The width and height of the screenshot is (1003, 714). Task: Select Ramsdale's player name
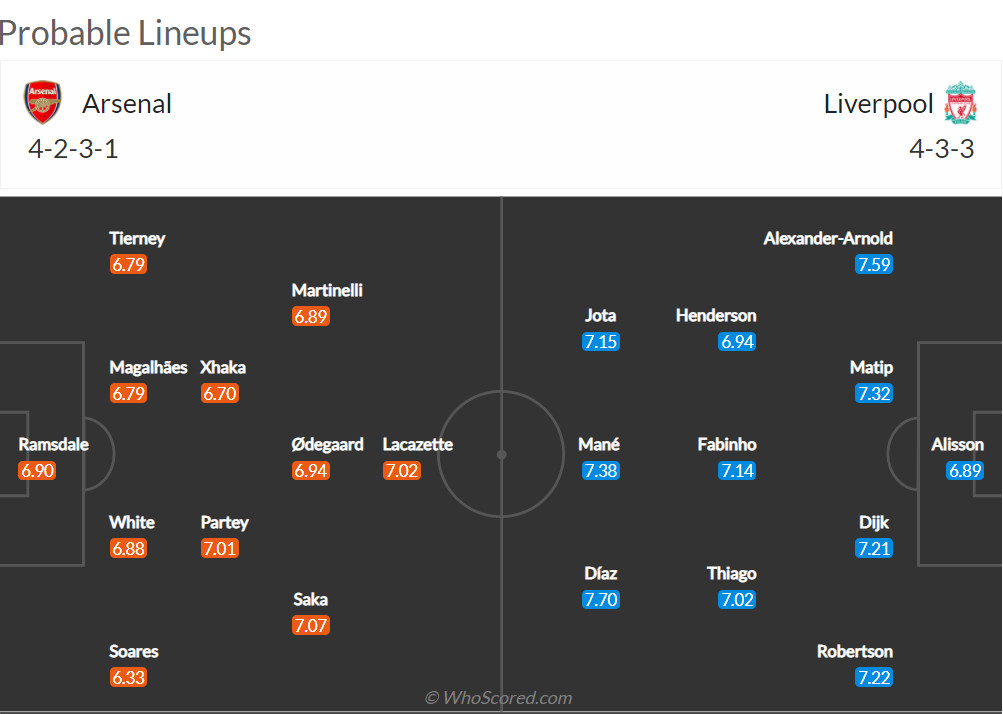[x=53, y=445]
